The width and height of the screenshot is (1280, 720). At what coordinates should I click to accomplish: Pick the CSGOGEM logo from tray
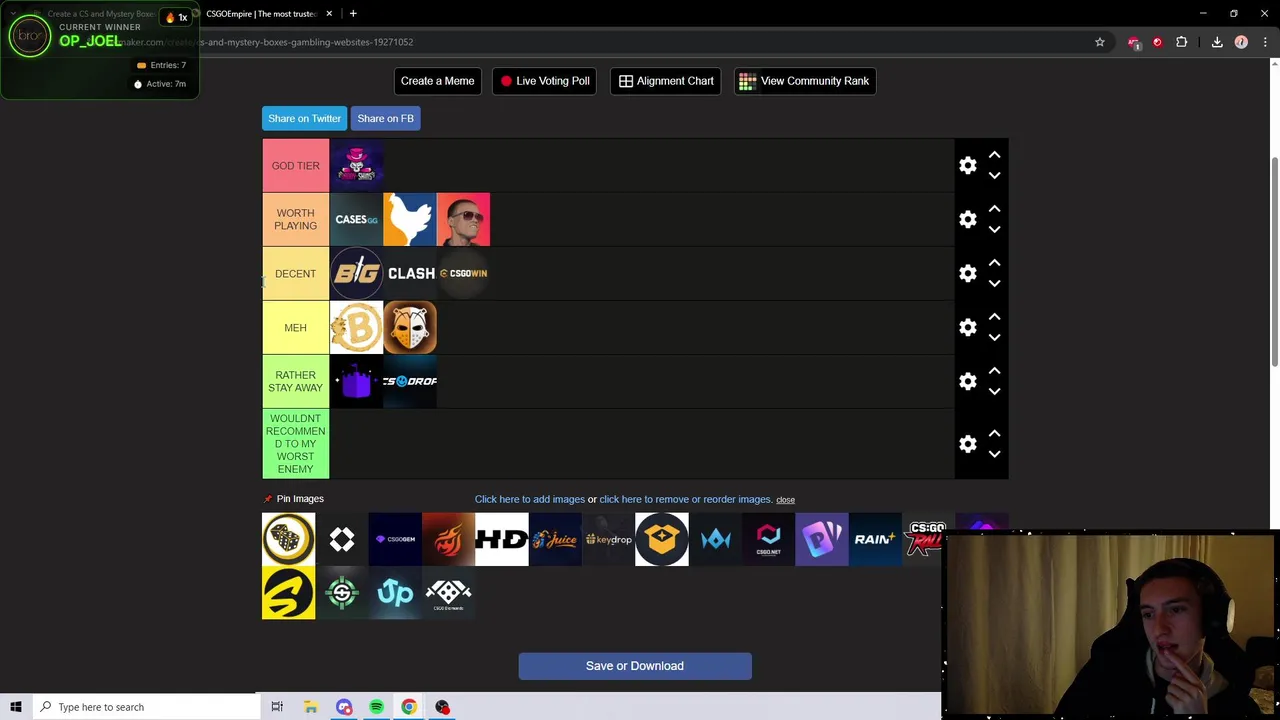[395, 539]
